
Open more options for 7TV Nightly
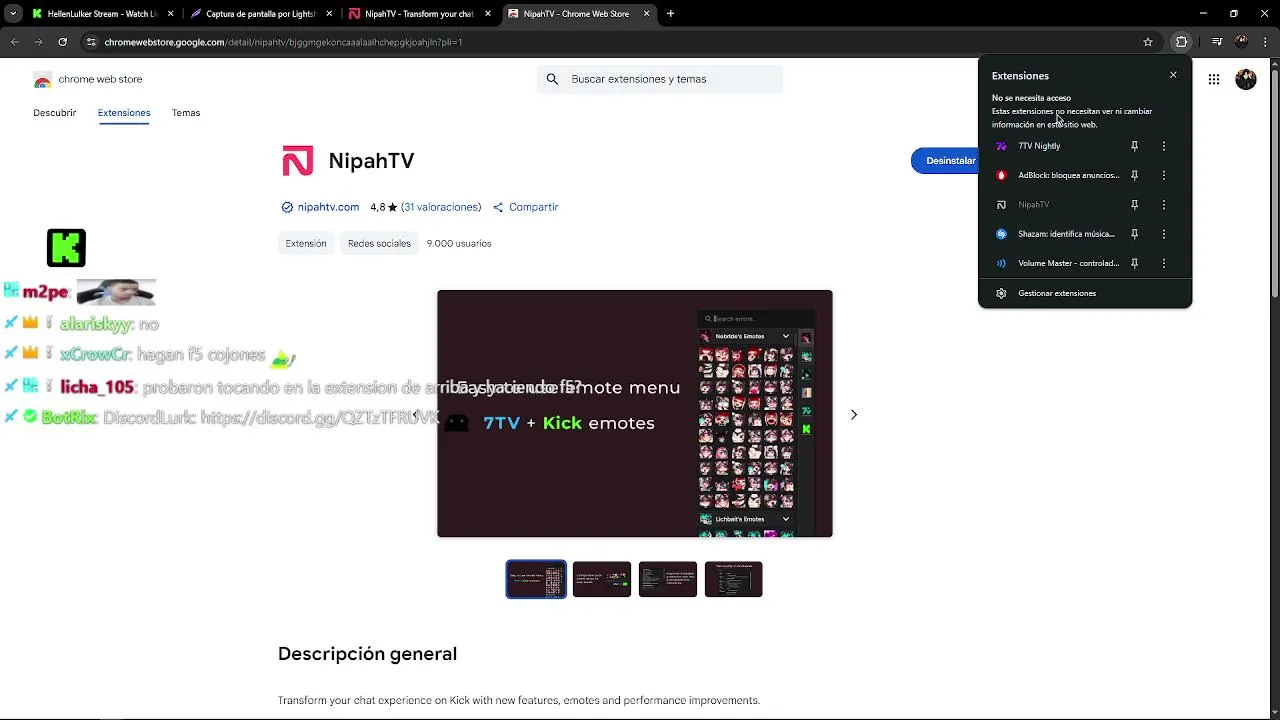point(1163,146)
